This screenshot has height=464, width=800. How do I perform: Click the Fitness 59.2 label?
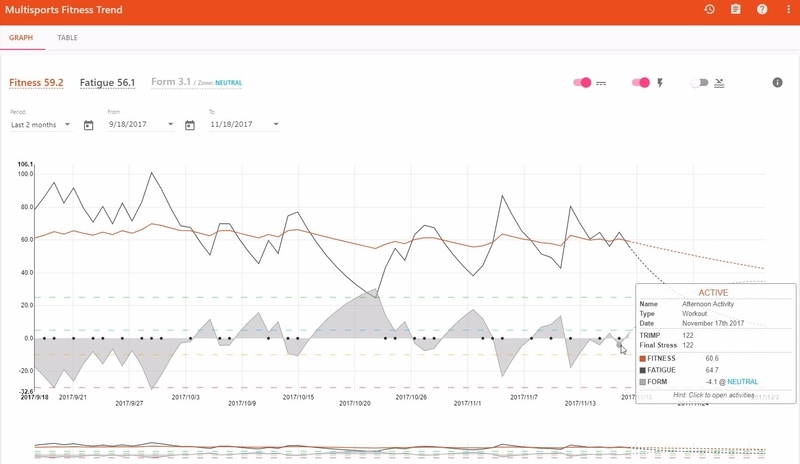[36, 83]
